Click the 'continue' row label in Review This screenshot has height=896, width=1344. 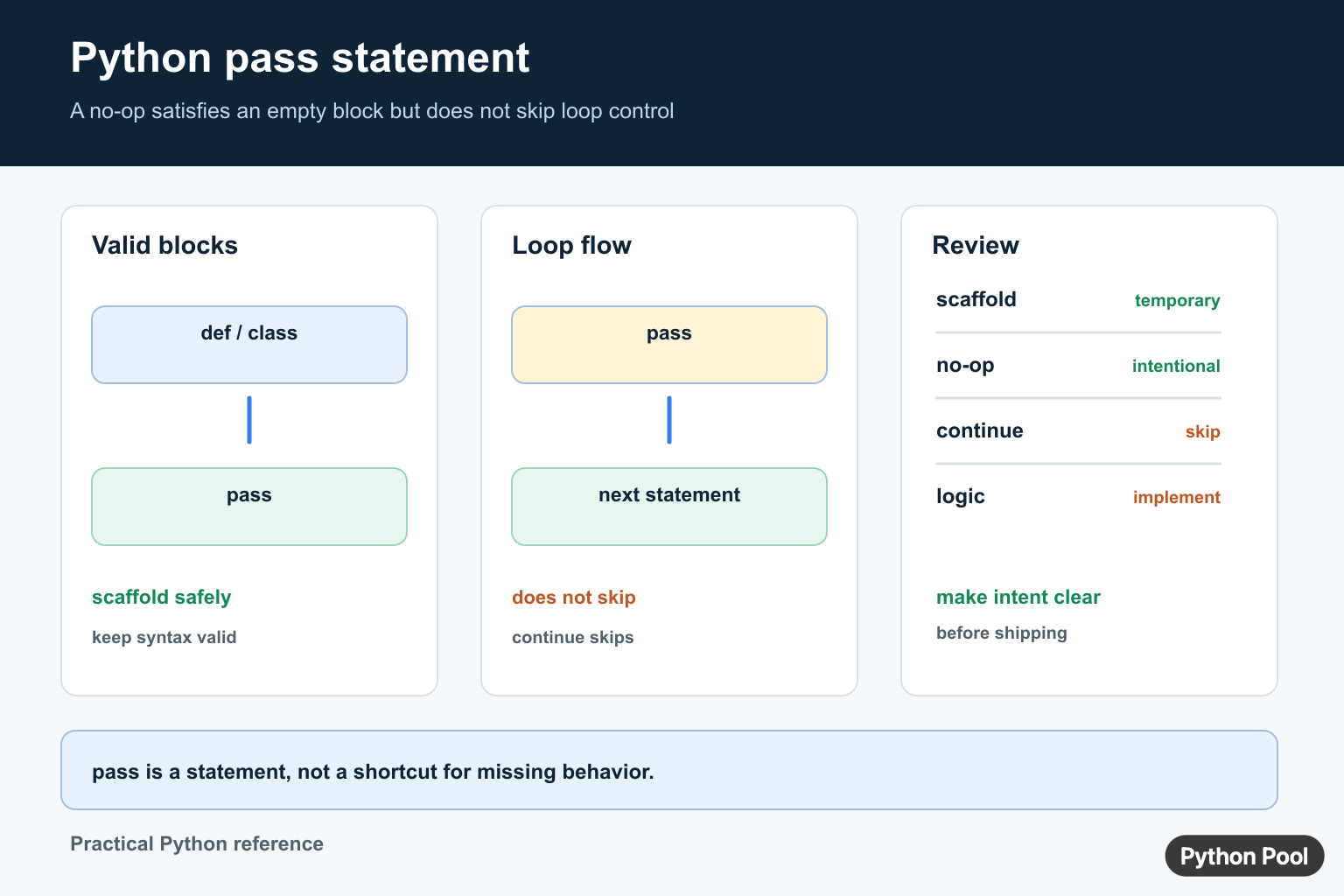[x=979, y=430]
